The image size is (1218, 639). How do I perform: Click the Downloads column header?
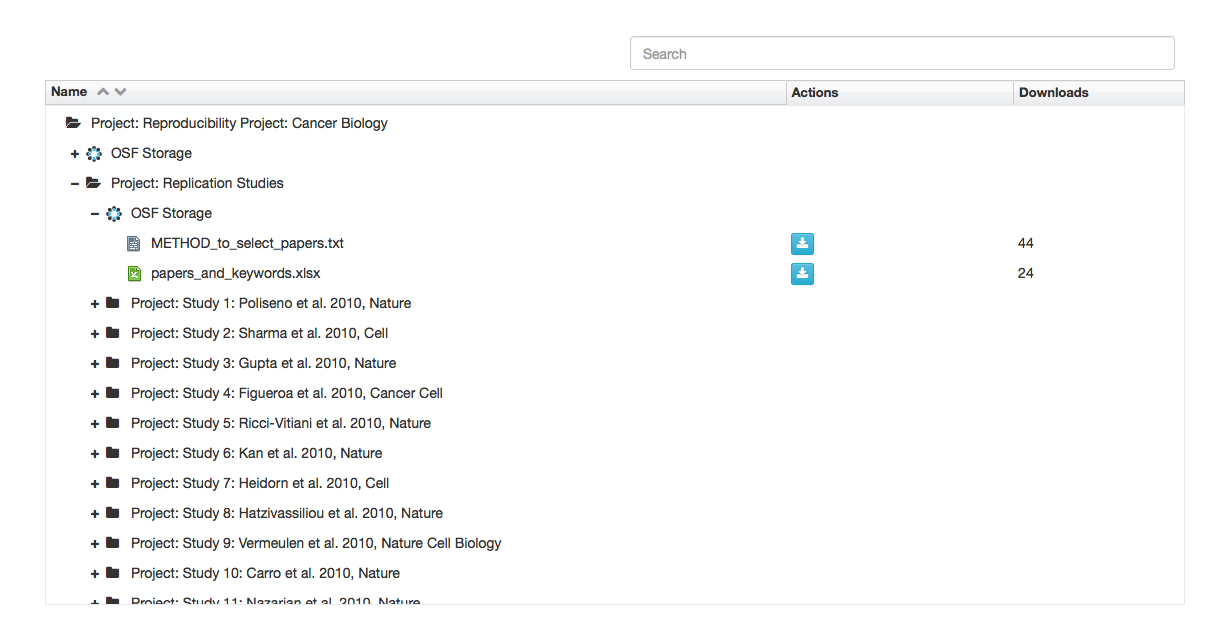click(1053, 91)
